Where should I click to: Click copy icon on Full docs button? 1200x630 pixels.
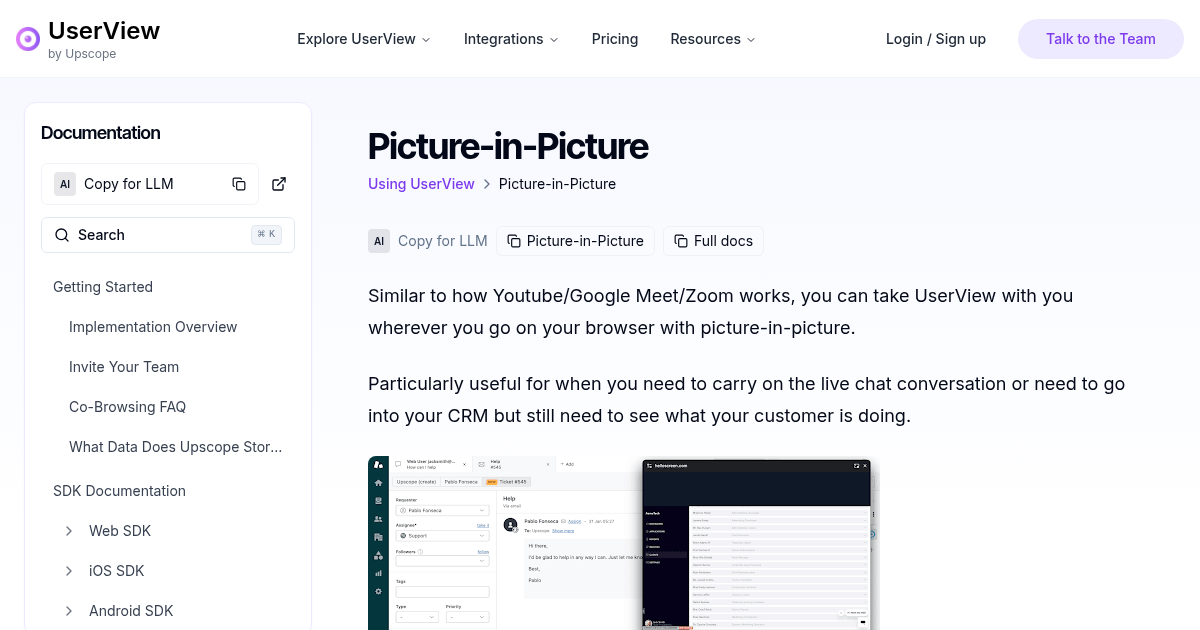[681, 241]
